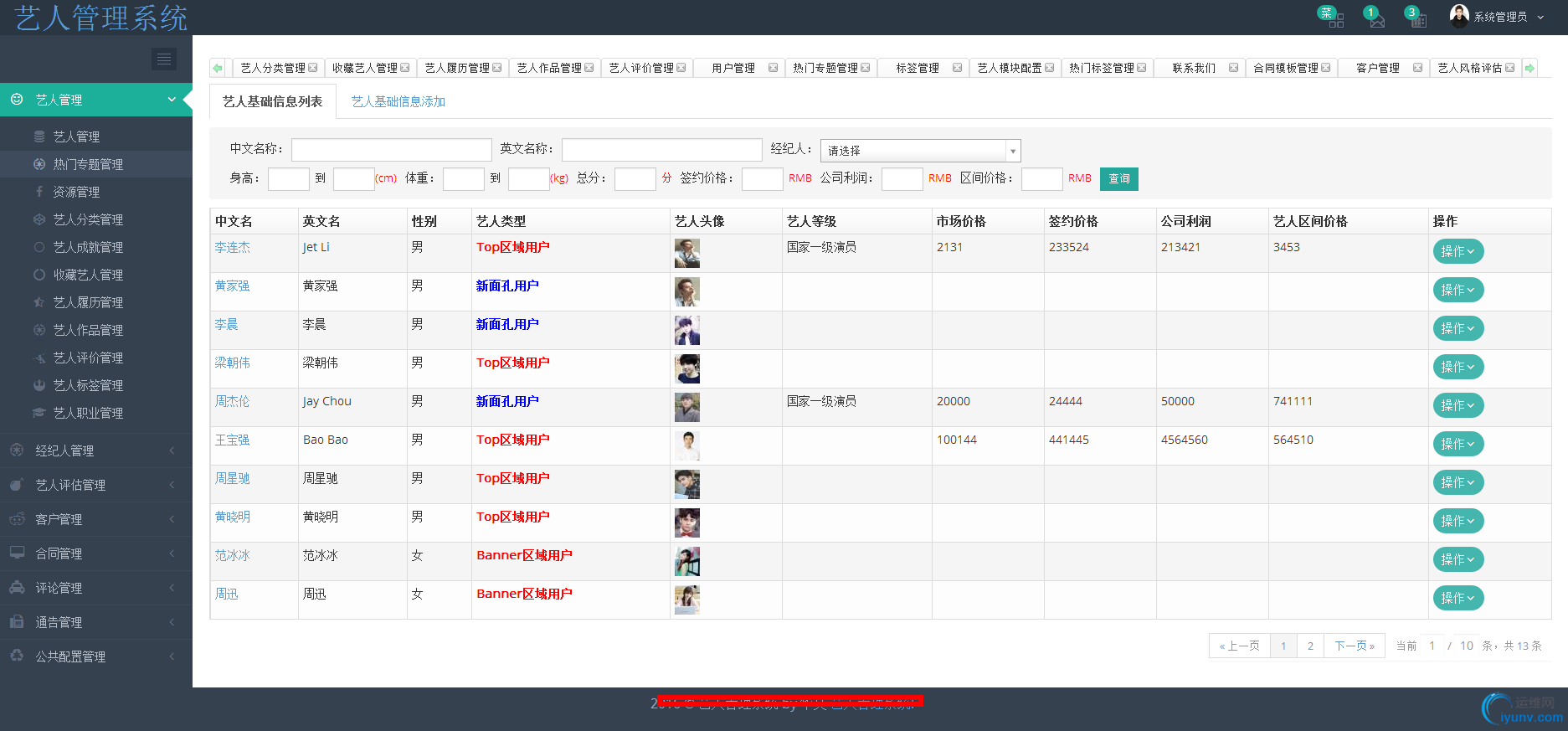Select the 艺人基础信息列表 tab
Screen dimensions: 1568x731
[x=272, y=101]
